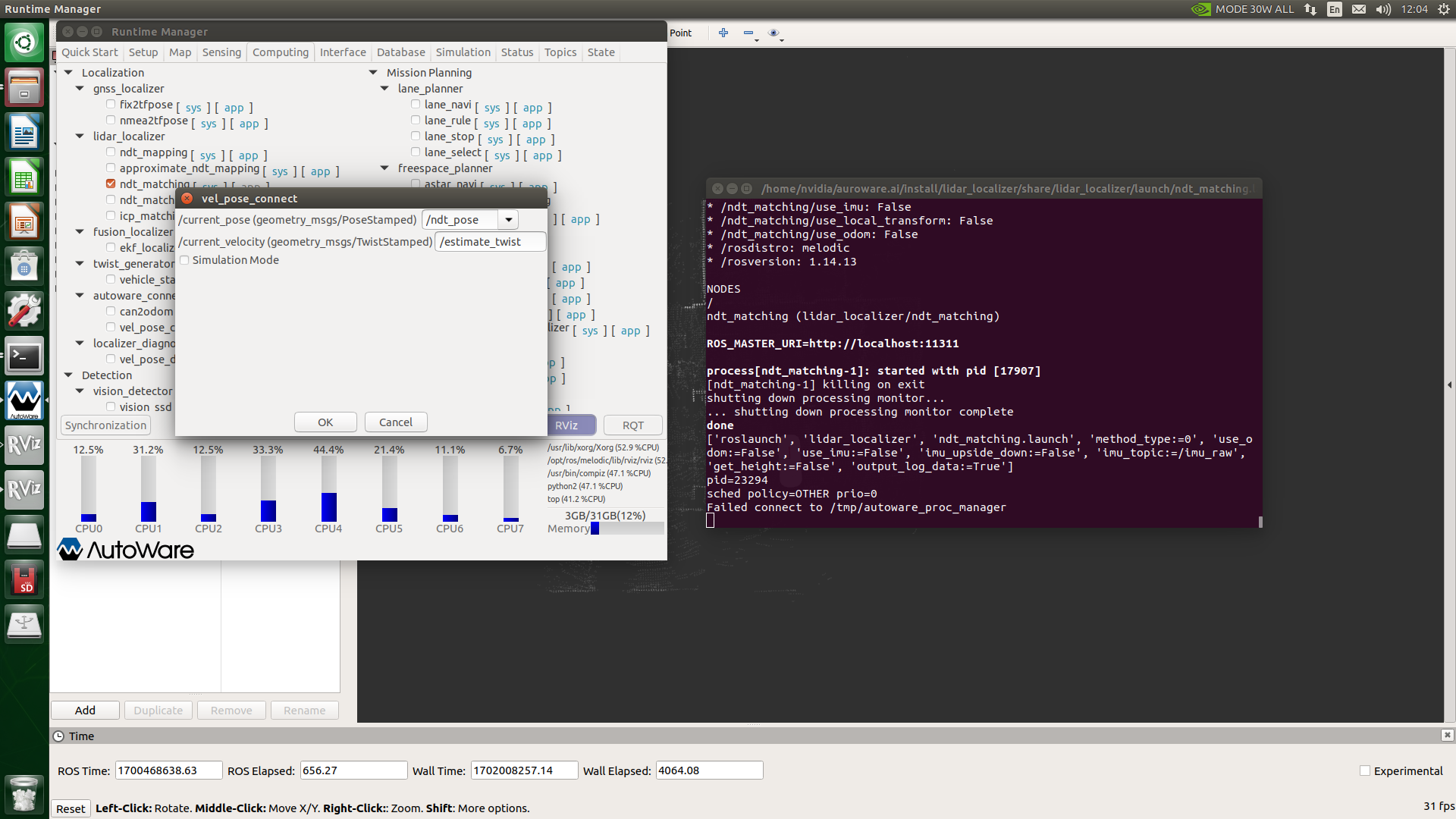1456x819 pixels.
Task: Collapse lane_planner tree node
Action: pos(384,89)
